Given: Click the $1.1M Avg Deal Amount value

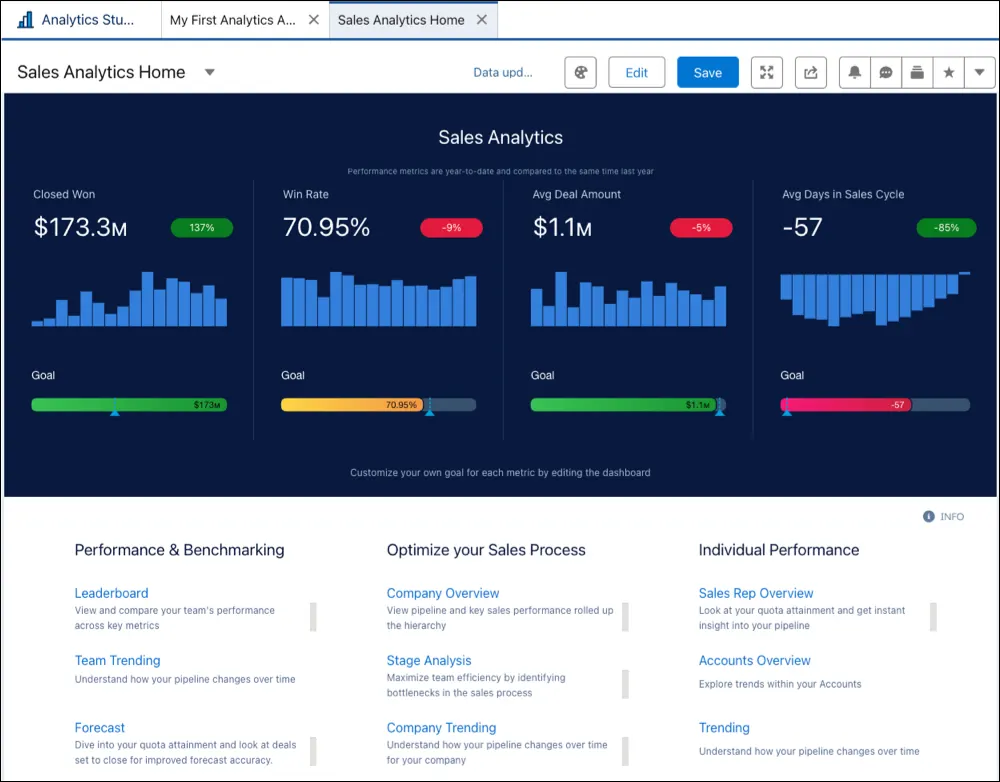Looking at the screenshot, I should [x=562, y=228].
